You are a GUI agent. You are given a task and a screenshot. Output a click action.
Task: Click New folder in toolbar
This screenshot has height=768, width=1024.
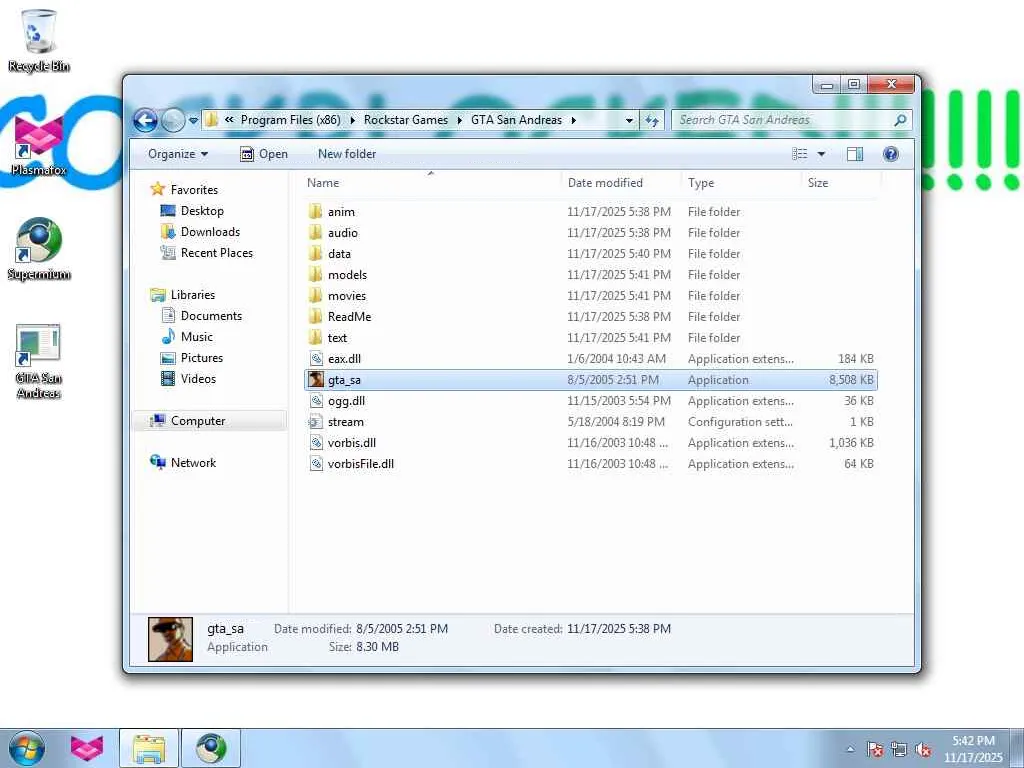click(347, 154)
